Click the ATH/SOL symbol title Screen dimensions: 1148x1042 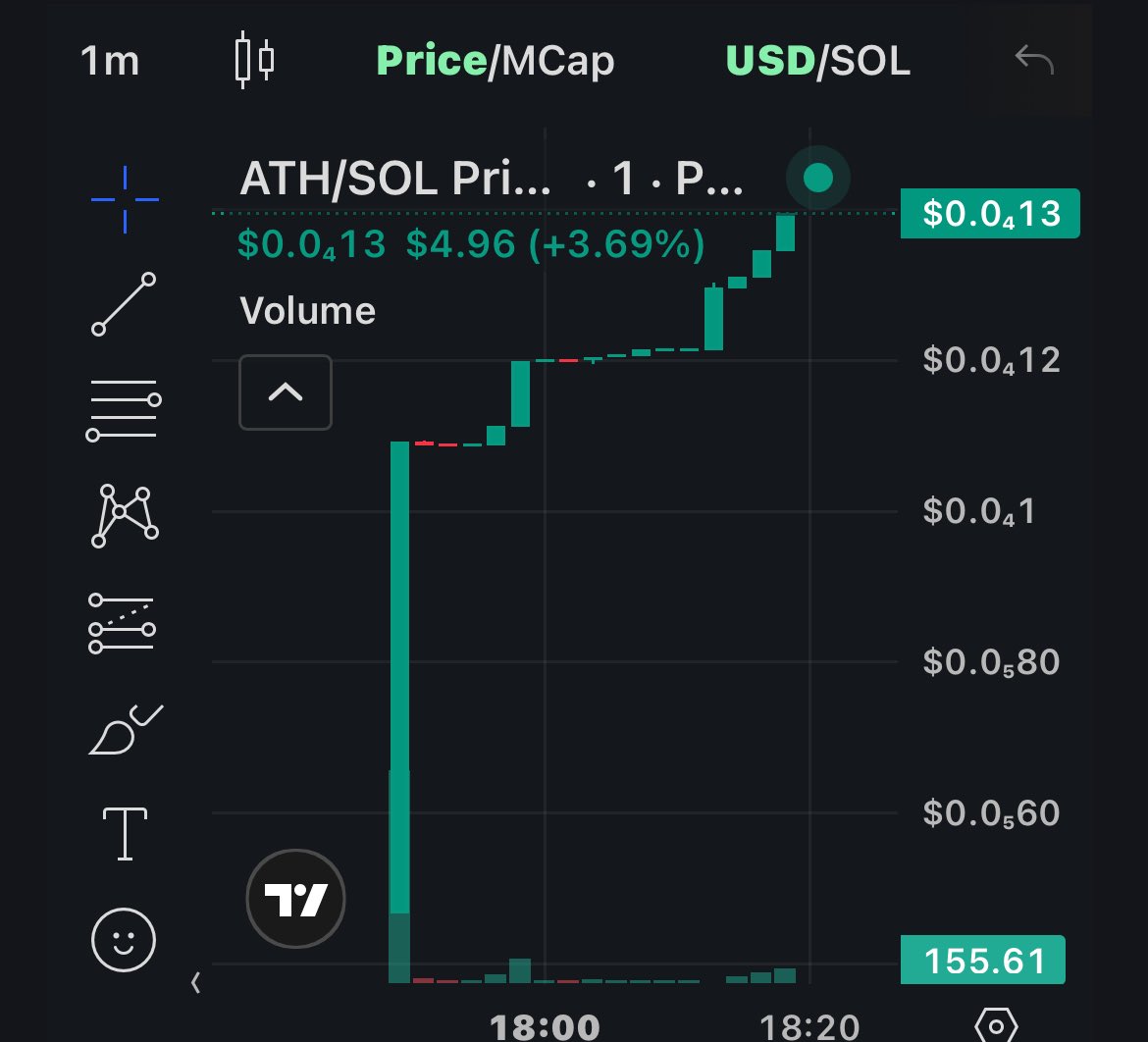pyautogui.click(x=395, y=179)
